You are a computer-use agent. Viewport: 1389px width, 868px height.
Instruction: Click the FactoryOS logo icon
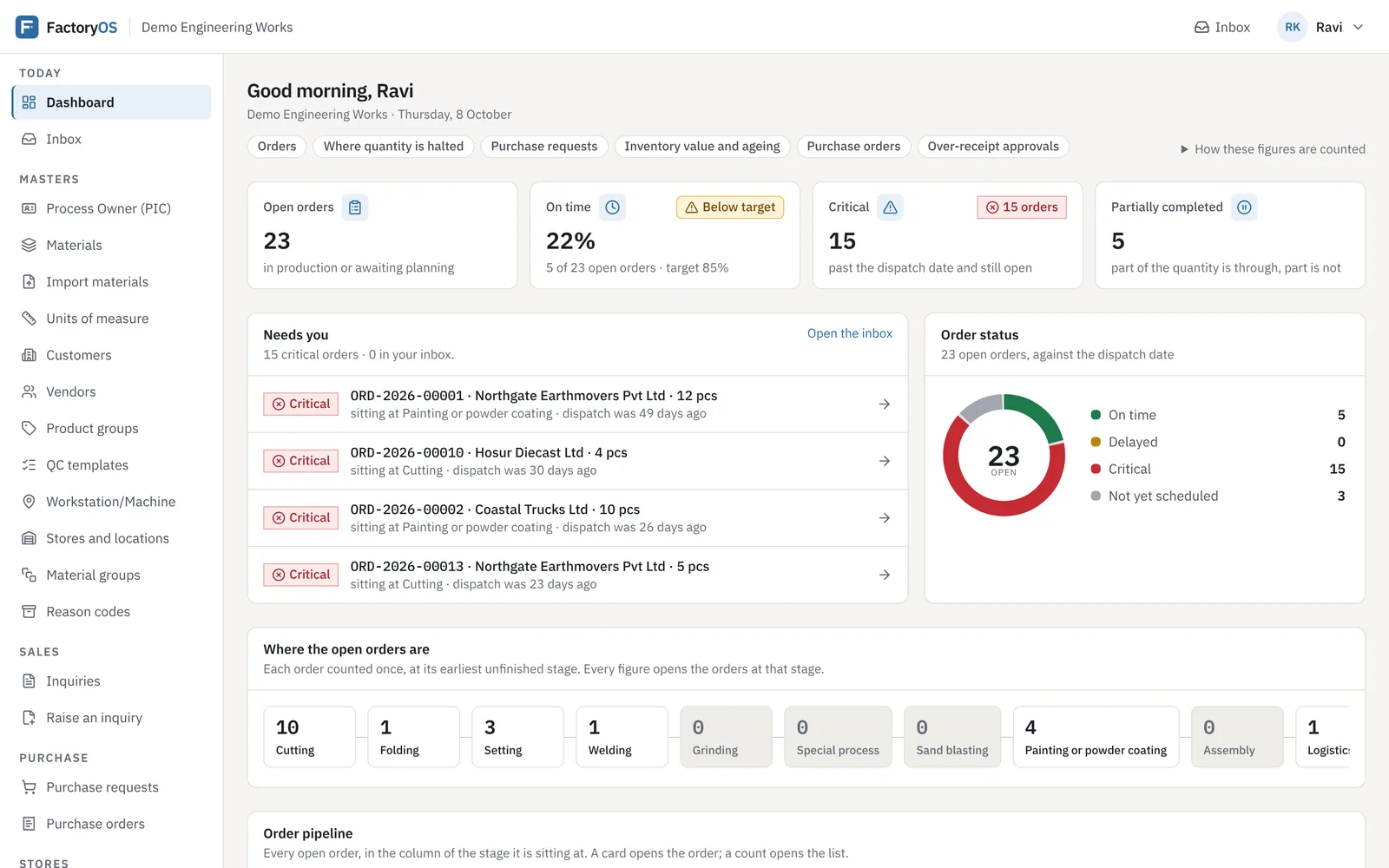coord(27,27)
